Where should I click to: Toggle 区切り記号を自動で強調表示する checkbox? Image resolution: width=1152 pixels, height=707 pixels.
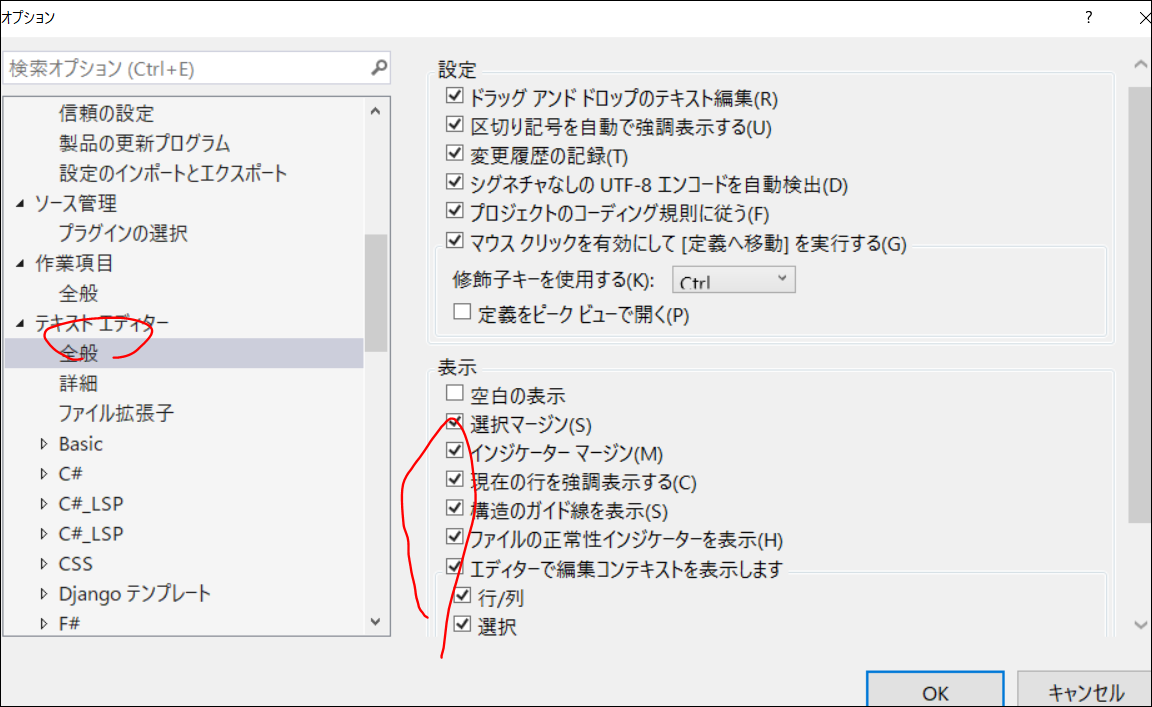(x=455, y=124)
